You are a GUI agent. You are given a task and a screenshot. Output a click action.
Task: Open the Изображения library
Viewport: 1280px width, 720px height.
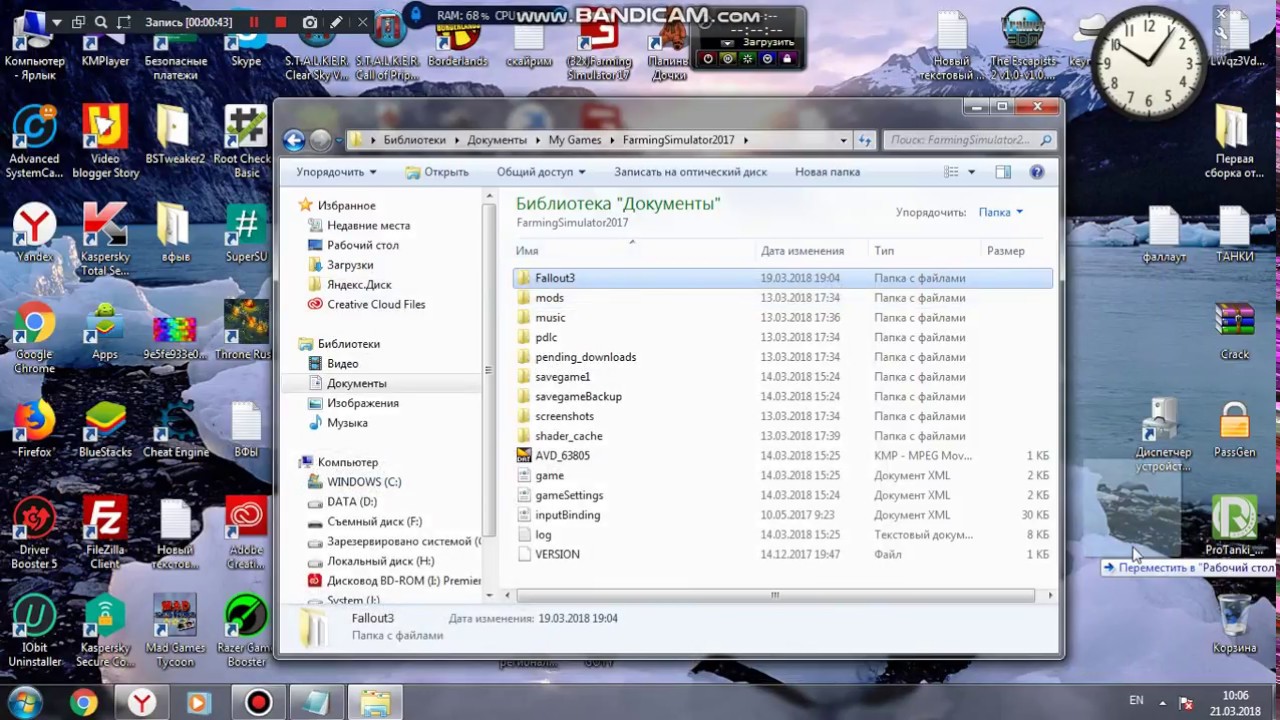[x=362, y=403]
